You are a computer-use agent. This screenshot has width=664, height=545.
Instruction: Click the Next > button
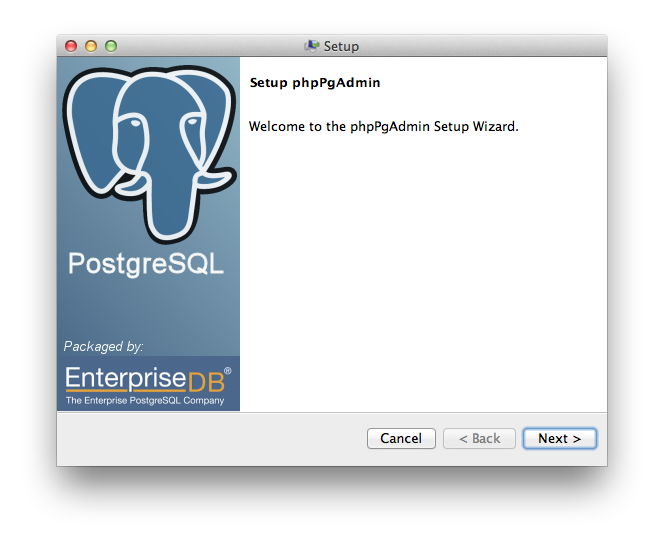click(559, 438)
